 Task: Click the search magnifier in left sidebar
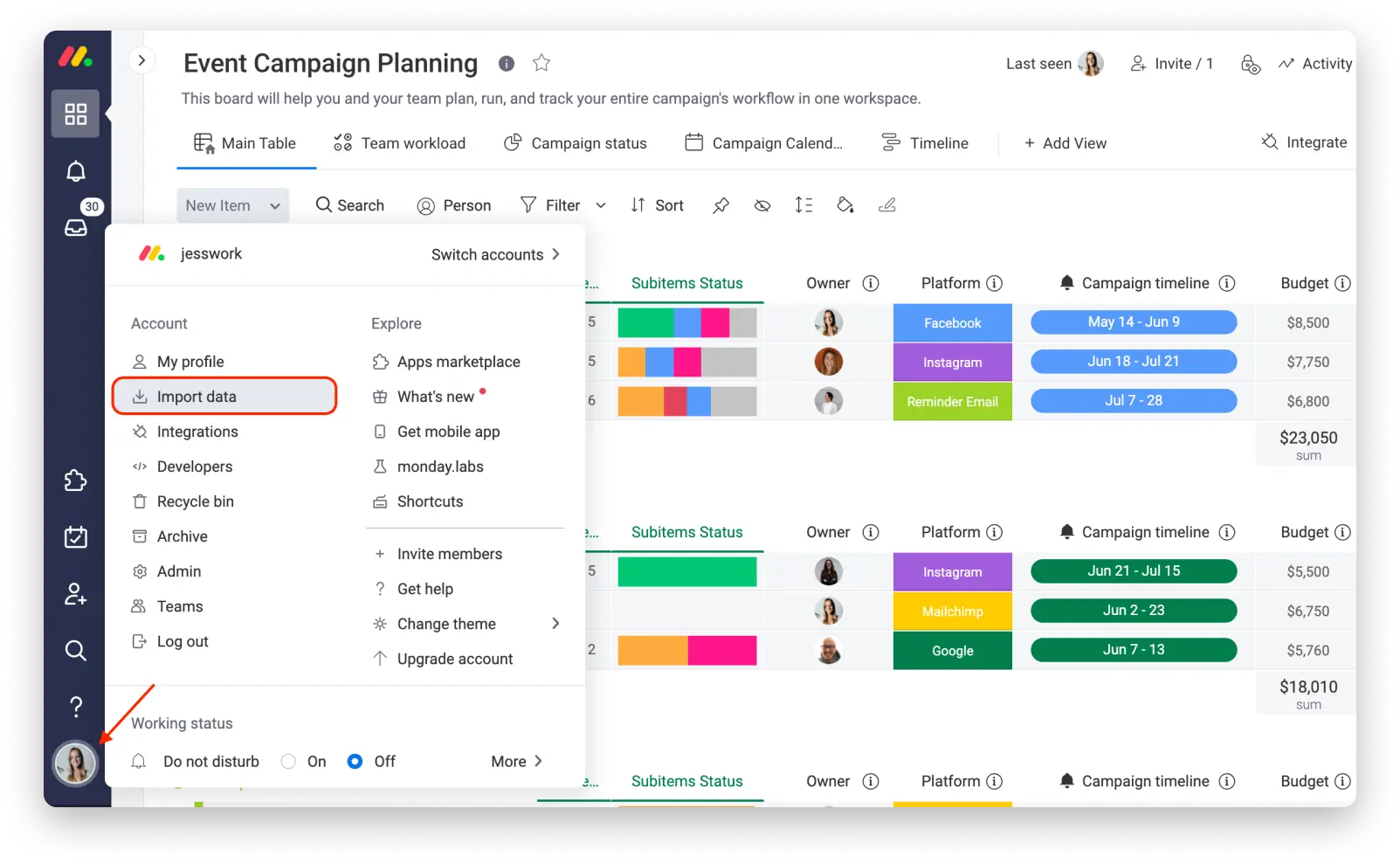click(76, 650)
